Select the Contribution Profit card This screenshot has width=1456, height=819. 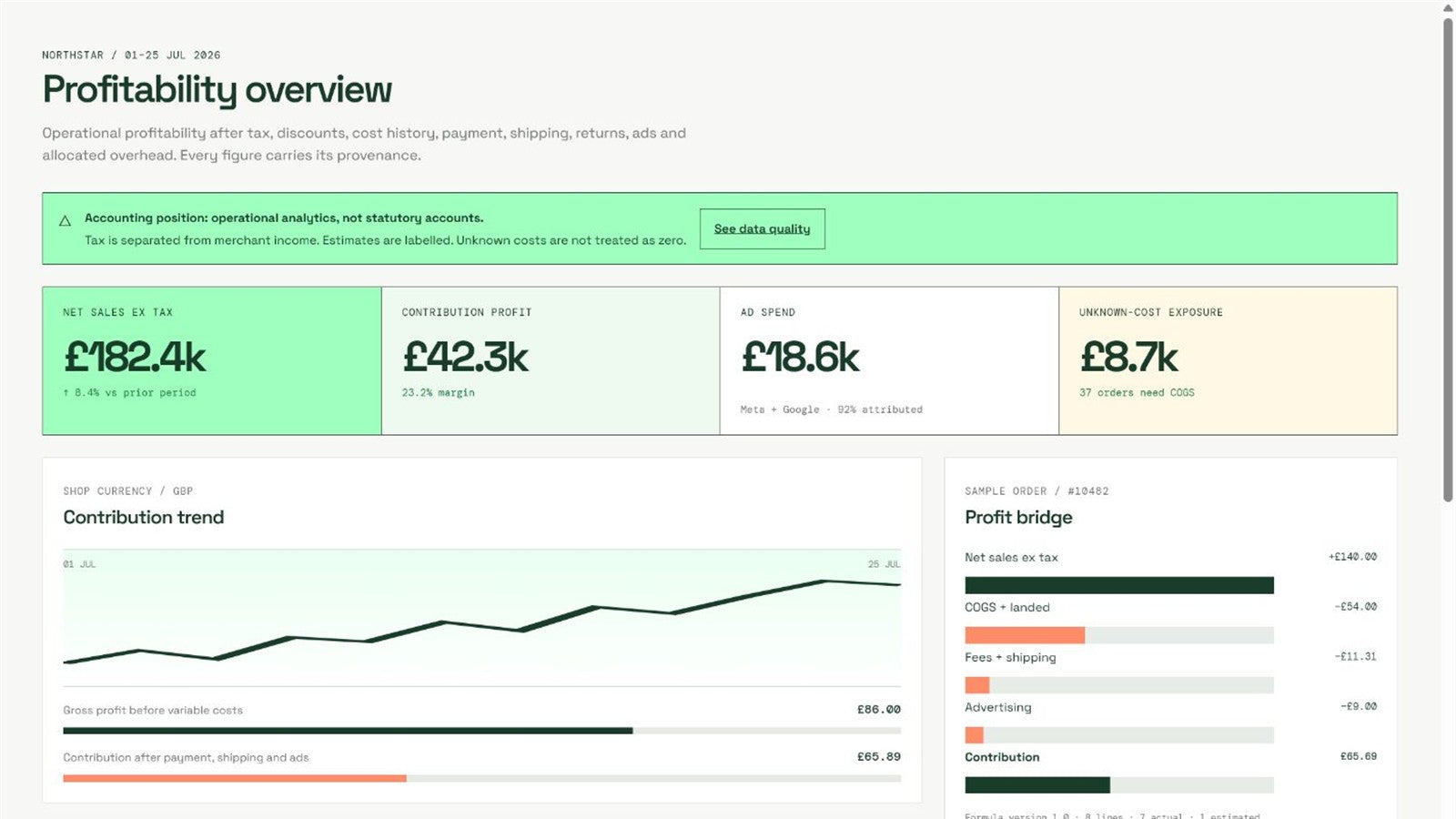[x=551, y=360]
